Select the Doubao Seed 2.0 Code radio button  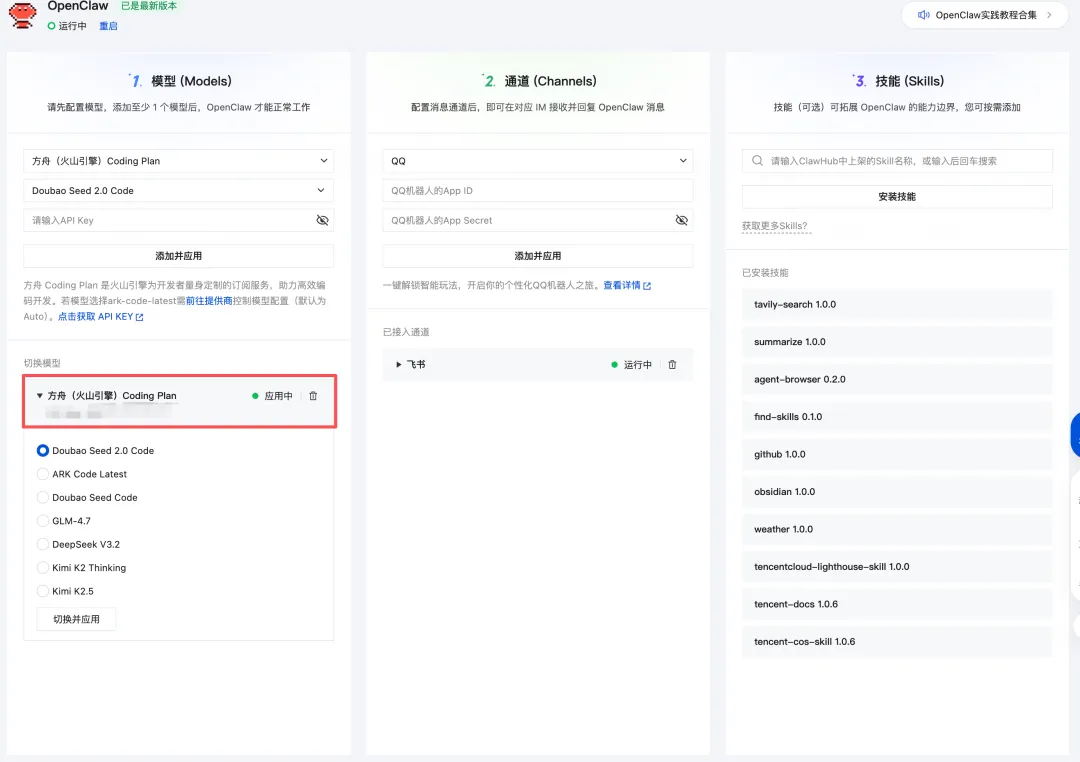43,451
